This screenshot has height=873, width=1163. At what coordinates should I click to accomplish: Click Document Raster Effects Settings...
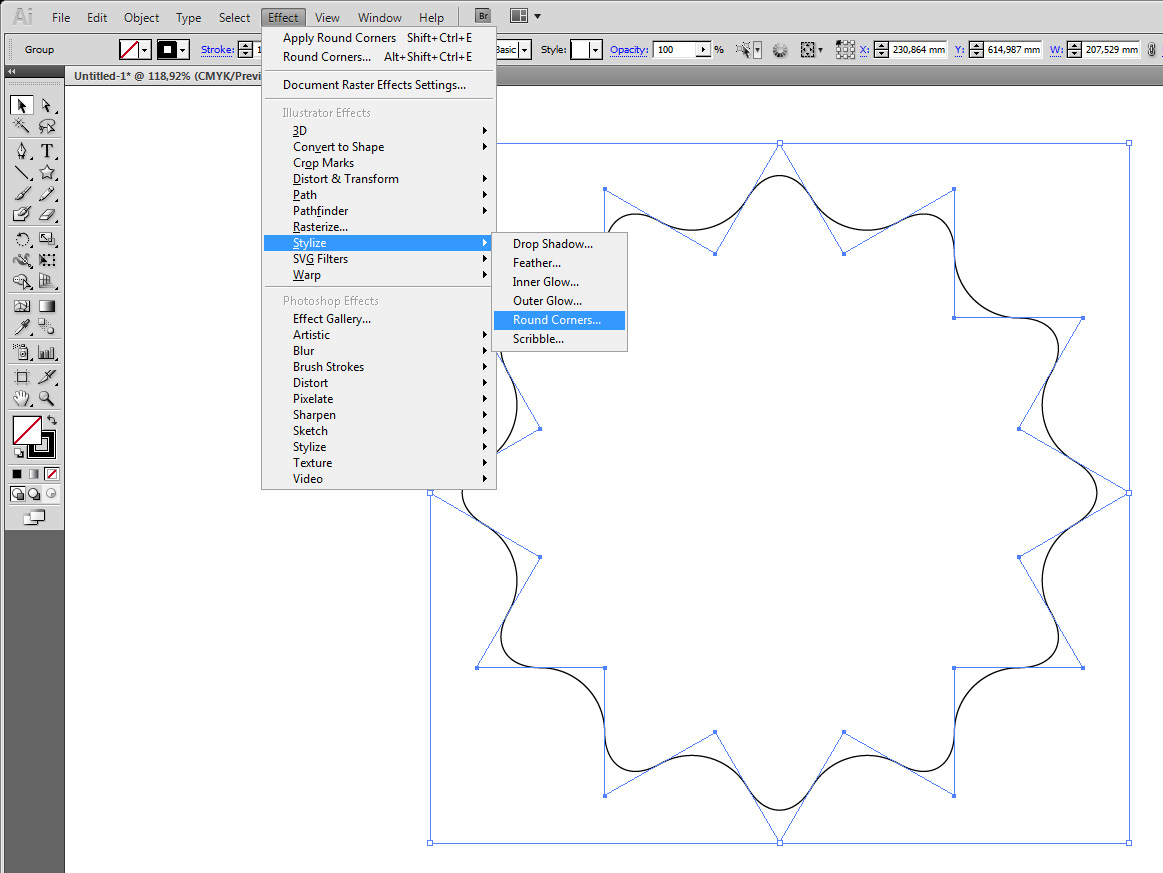(x=374, y=85)
